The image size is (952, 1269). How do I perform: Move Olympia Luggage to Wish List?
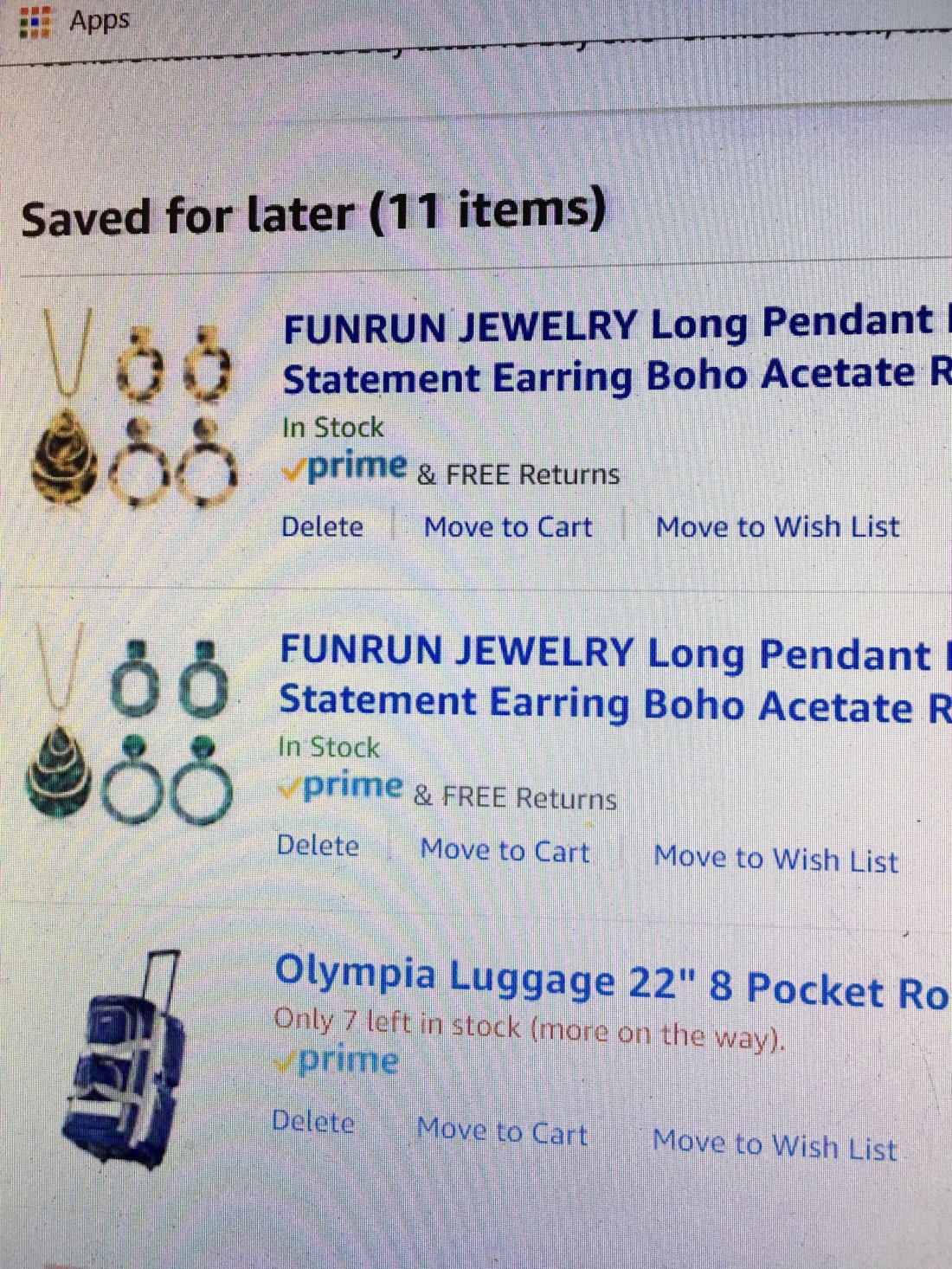(x=775, y=1144)
